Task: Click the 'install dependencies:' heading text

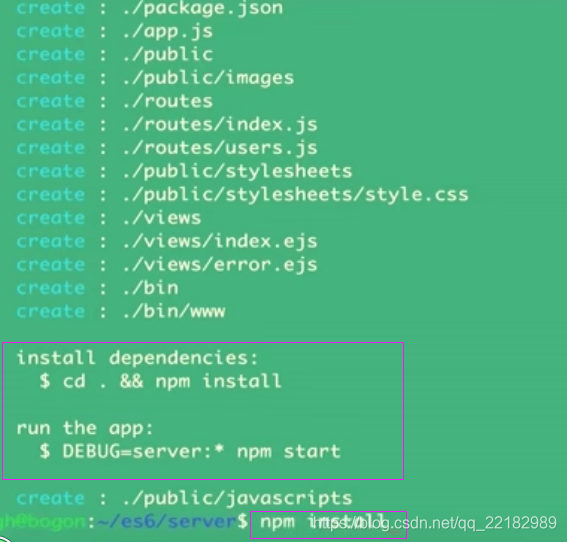Action: point(137,358)
